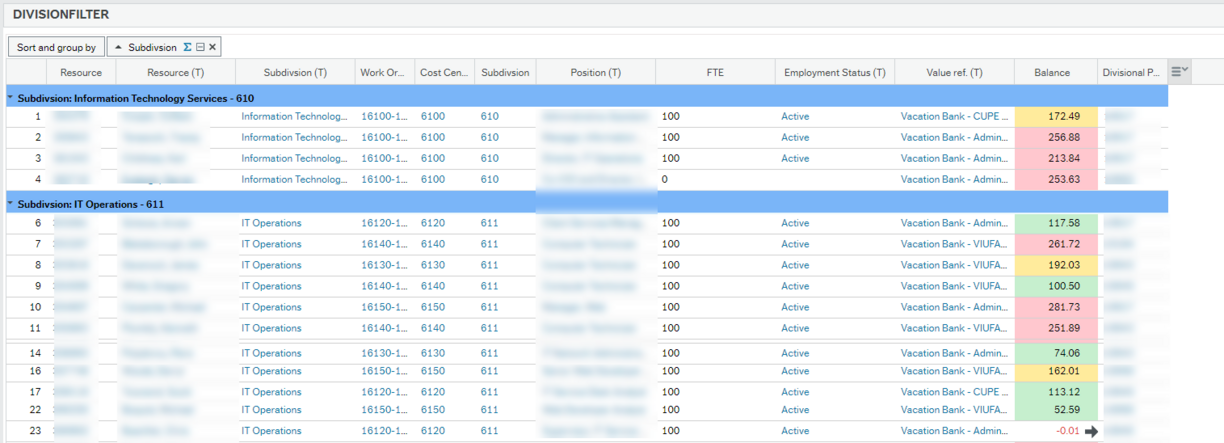The width and height of the screenshot is (1224, 443).
Task: Open Vacation Bank - CUPE link in row 17
Action: pyautogui.click(x=956, y=392)
